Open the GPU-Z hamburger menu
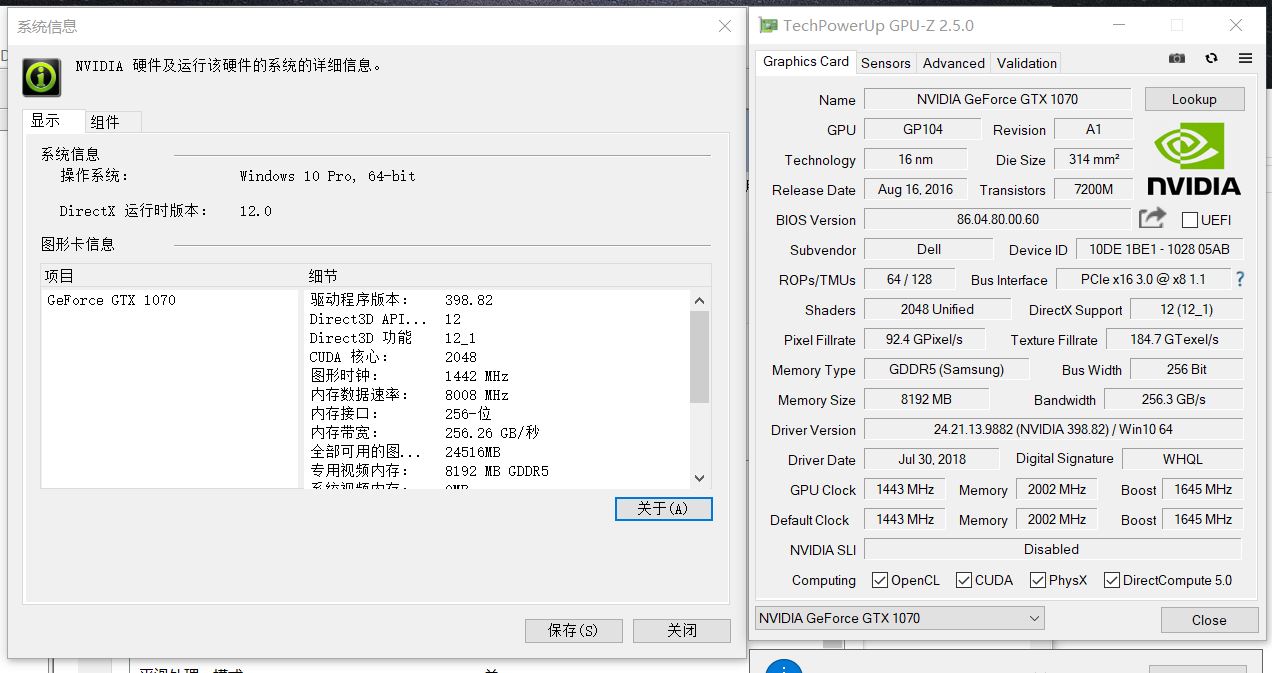The width and height of the screenshot is (1272, 673). point(1245,59)
